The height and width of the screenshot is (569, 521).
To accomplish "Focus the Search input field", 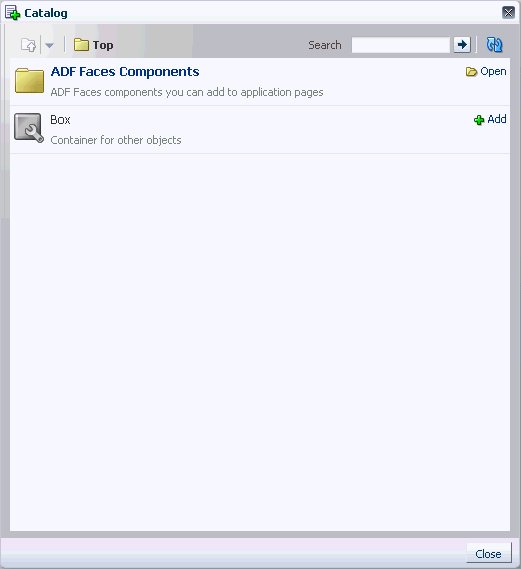I will click(x=401, y=45).
